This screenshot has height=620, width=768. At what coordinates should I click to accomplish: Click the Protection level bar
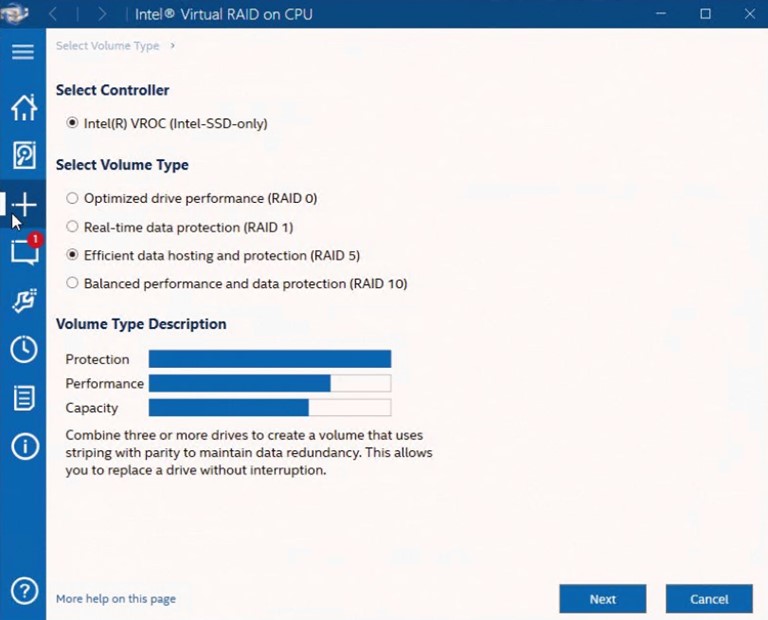click(270, 359)
